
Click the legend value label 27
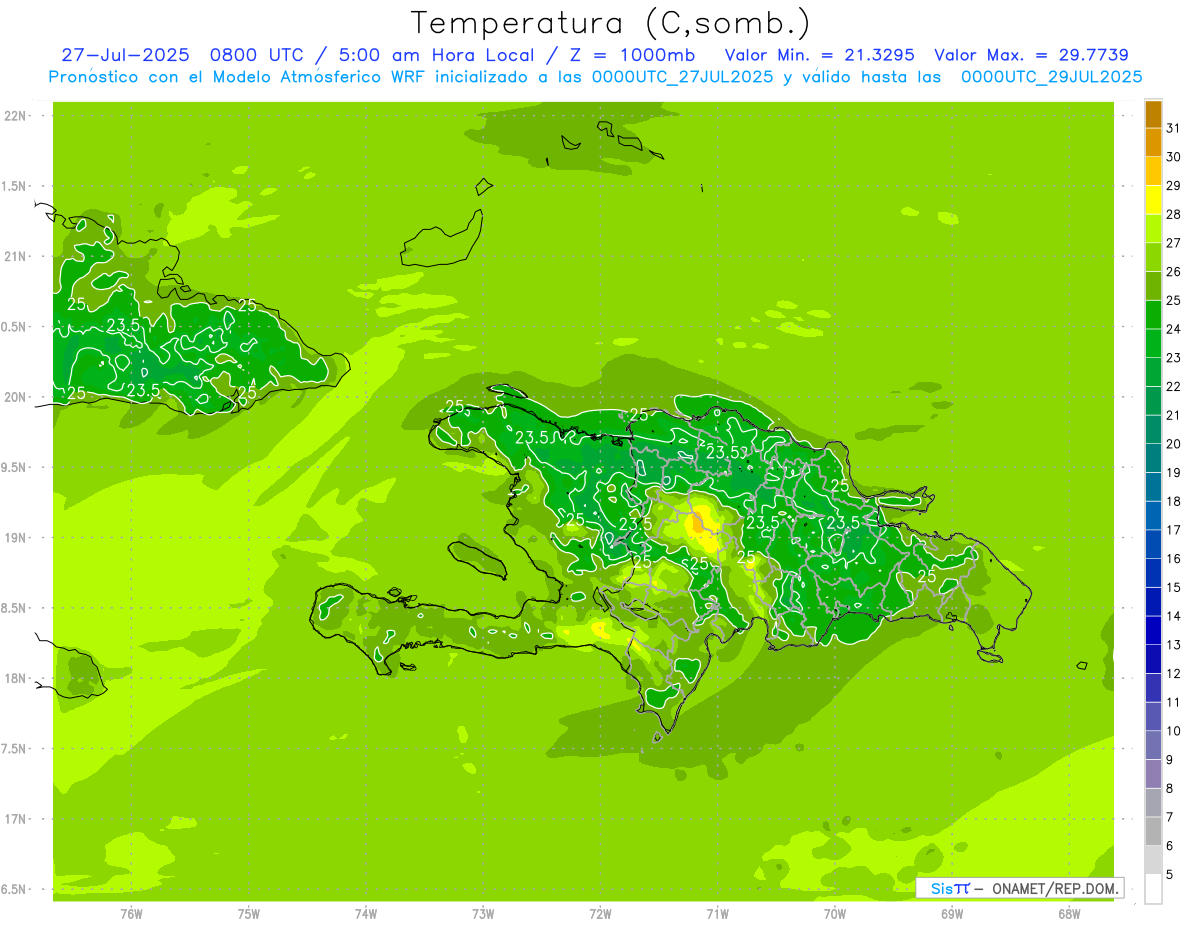click(1173, 242)
